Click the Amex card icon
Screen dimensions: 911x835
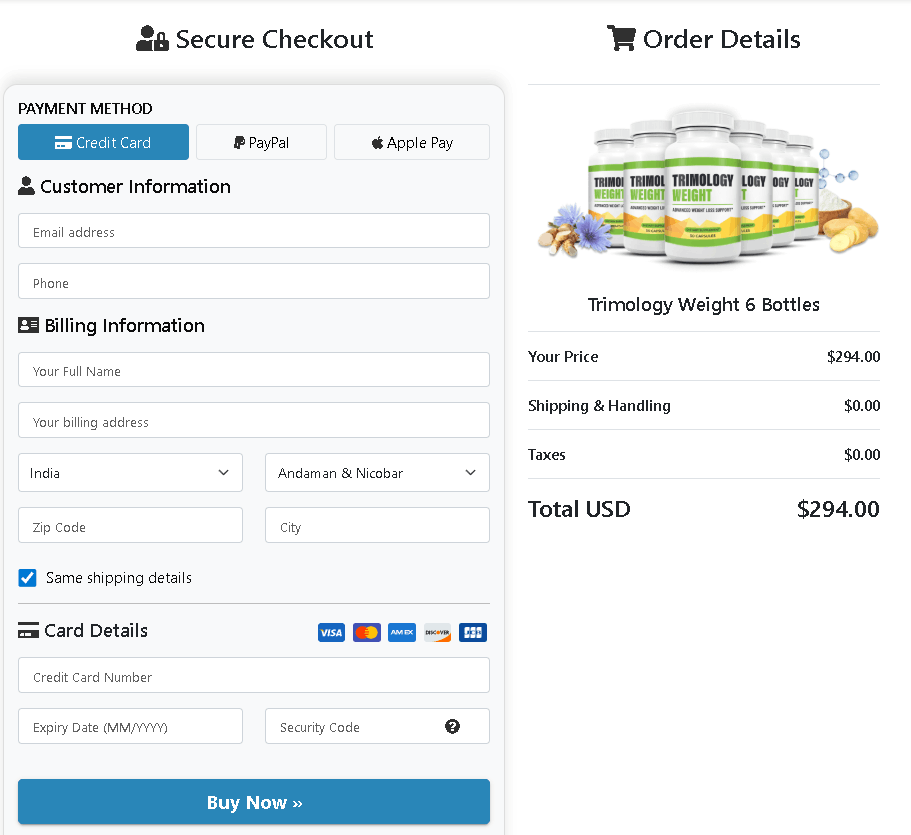click(x=402, y=632)
